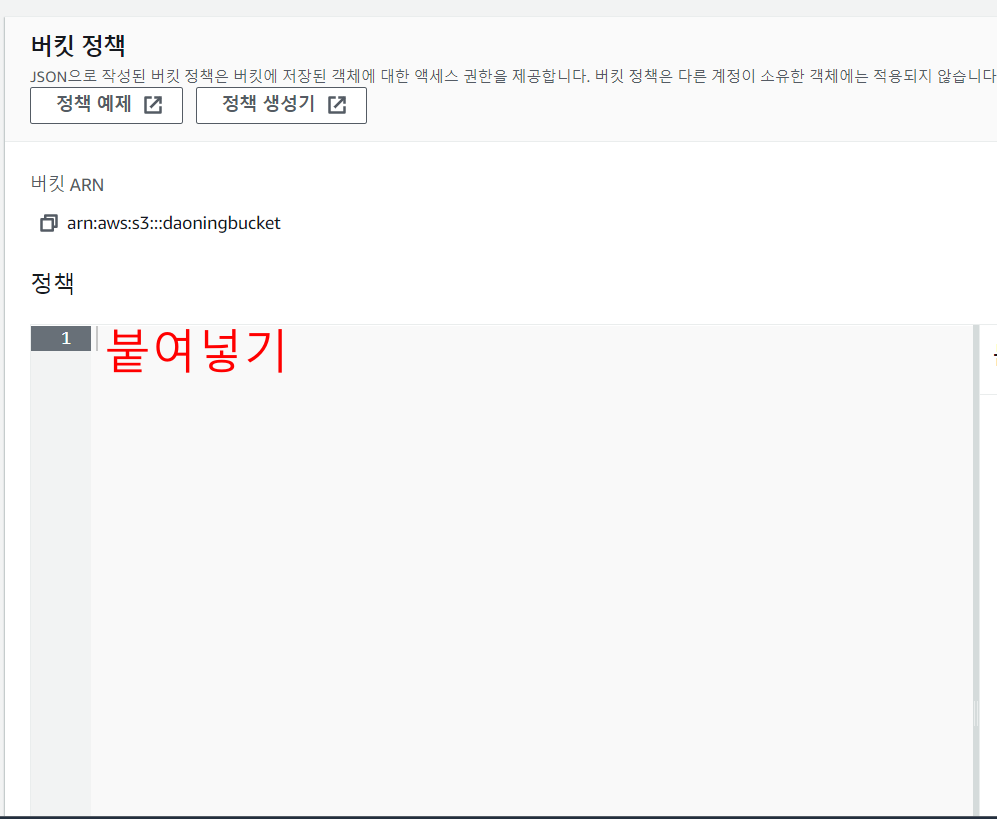Open the 정책 생성기 policy generator button
This screenshot has height=819, width=997.
(x=281, y=105)
